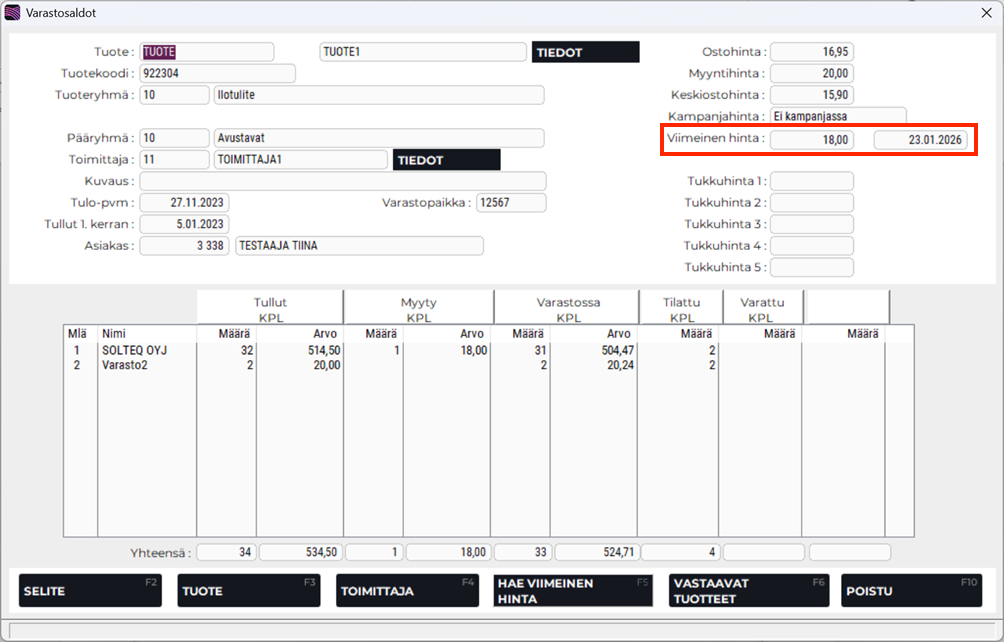Click TIEDOT button next to product name
1004x642 pixels.
[x=585, y=52]
